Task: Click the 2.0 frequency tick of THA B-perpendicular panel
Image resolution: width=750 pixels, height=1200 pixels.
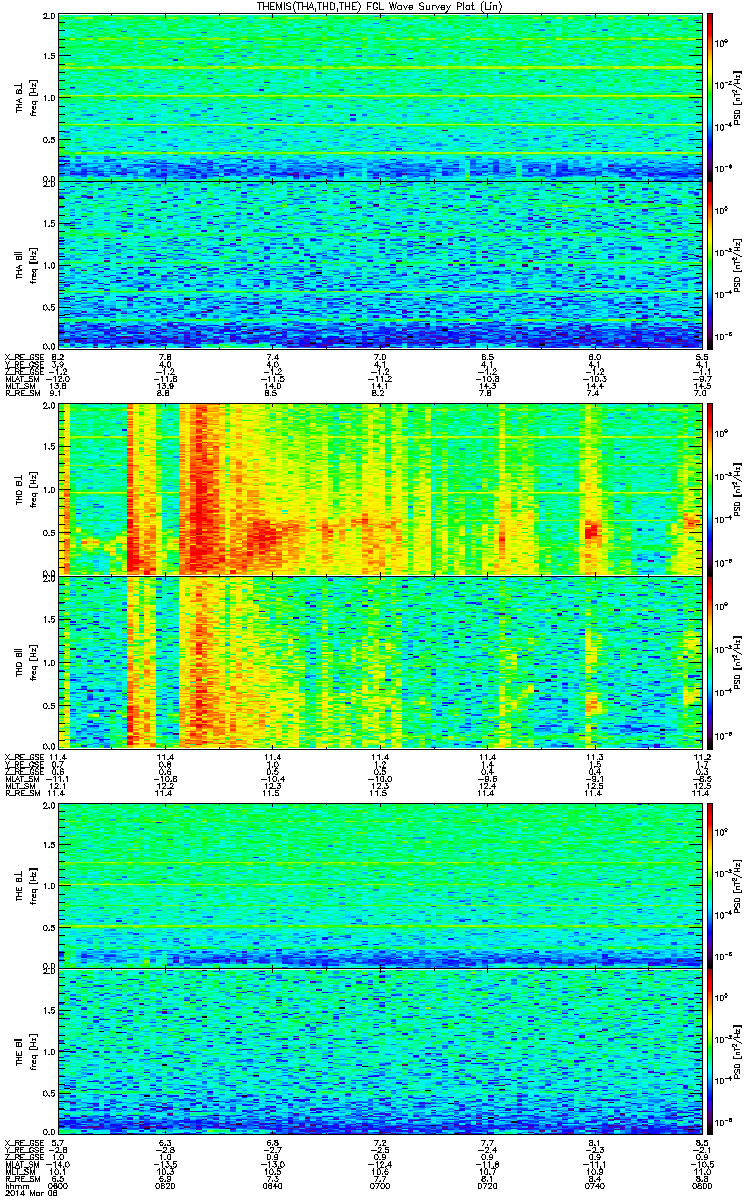Action: pyautogui.click(x=49, y=18)
